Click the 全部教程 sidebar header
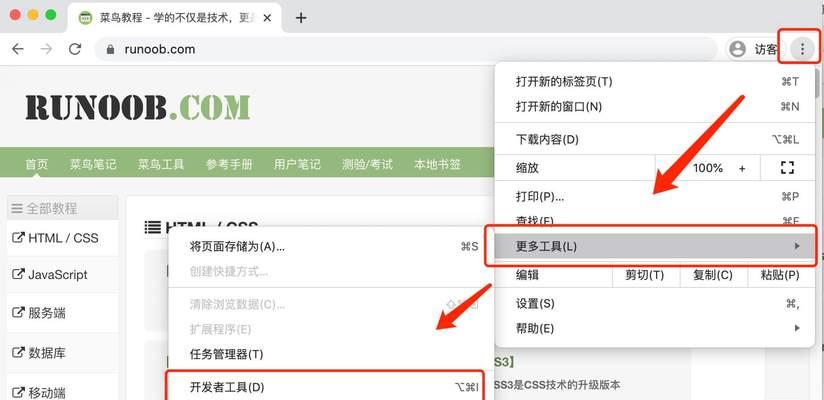The width and height of the screenshot is (824, 400). point(63,208)
